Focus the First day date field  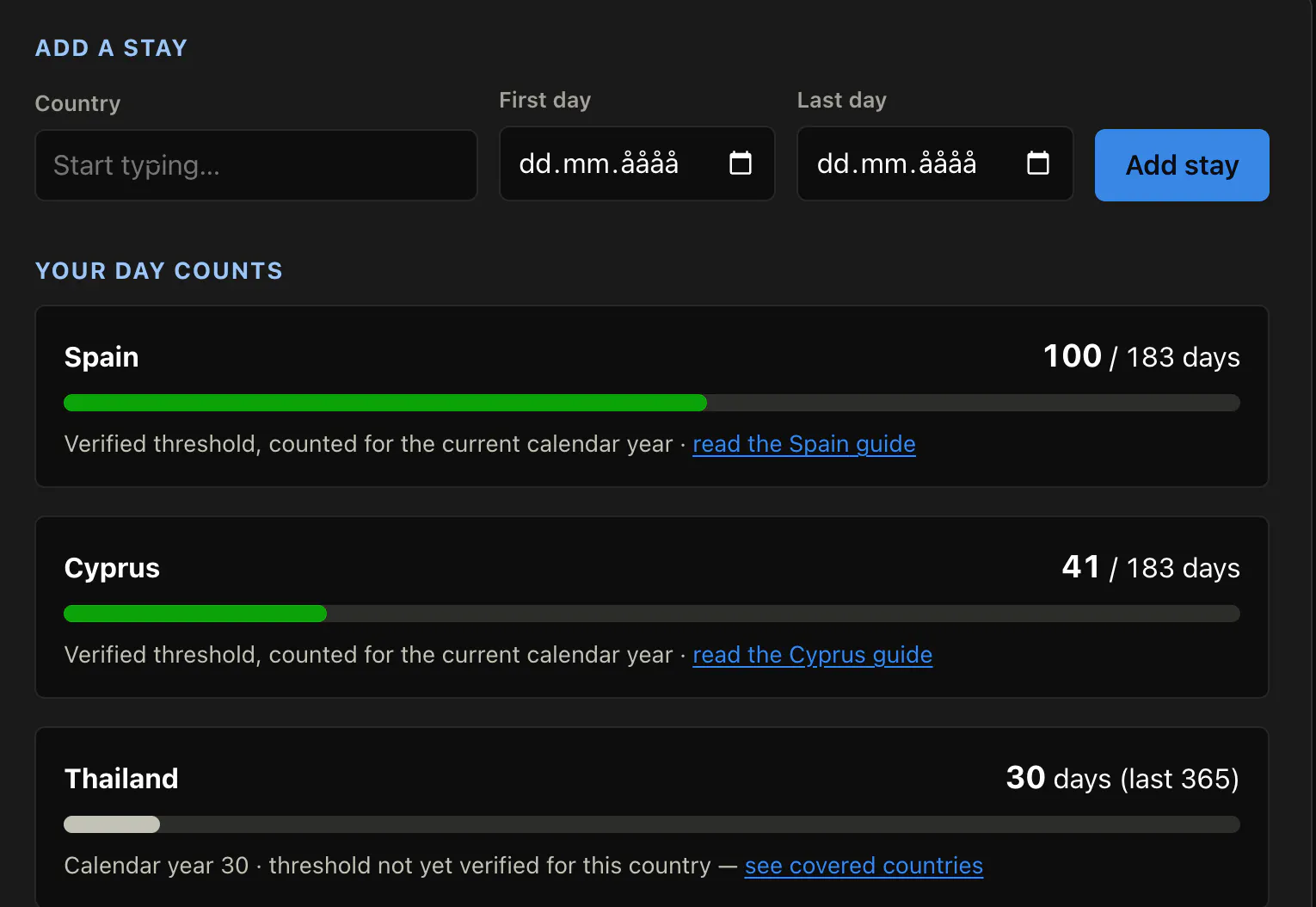point(637,164)
